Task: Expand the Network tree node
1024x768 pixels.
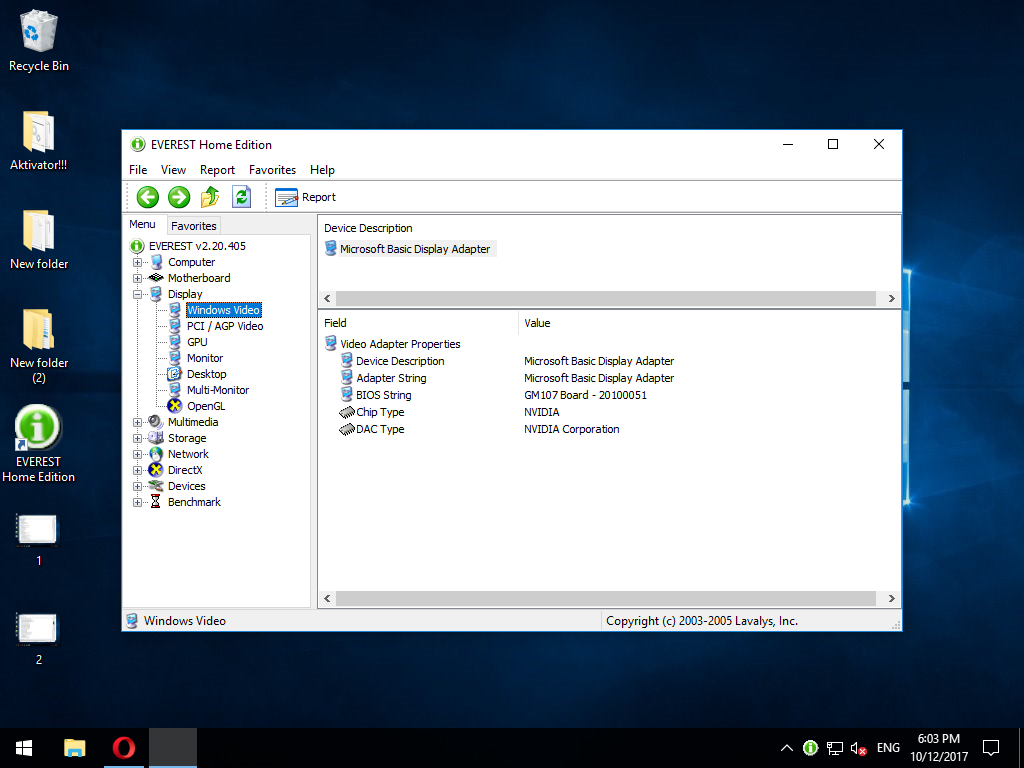Action: 137,455
